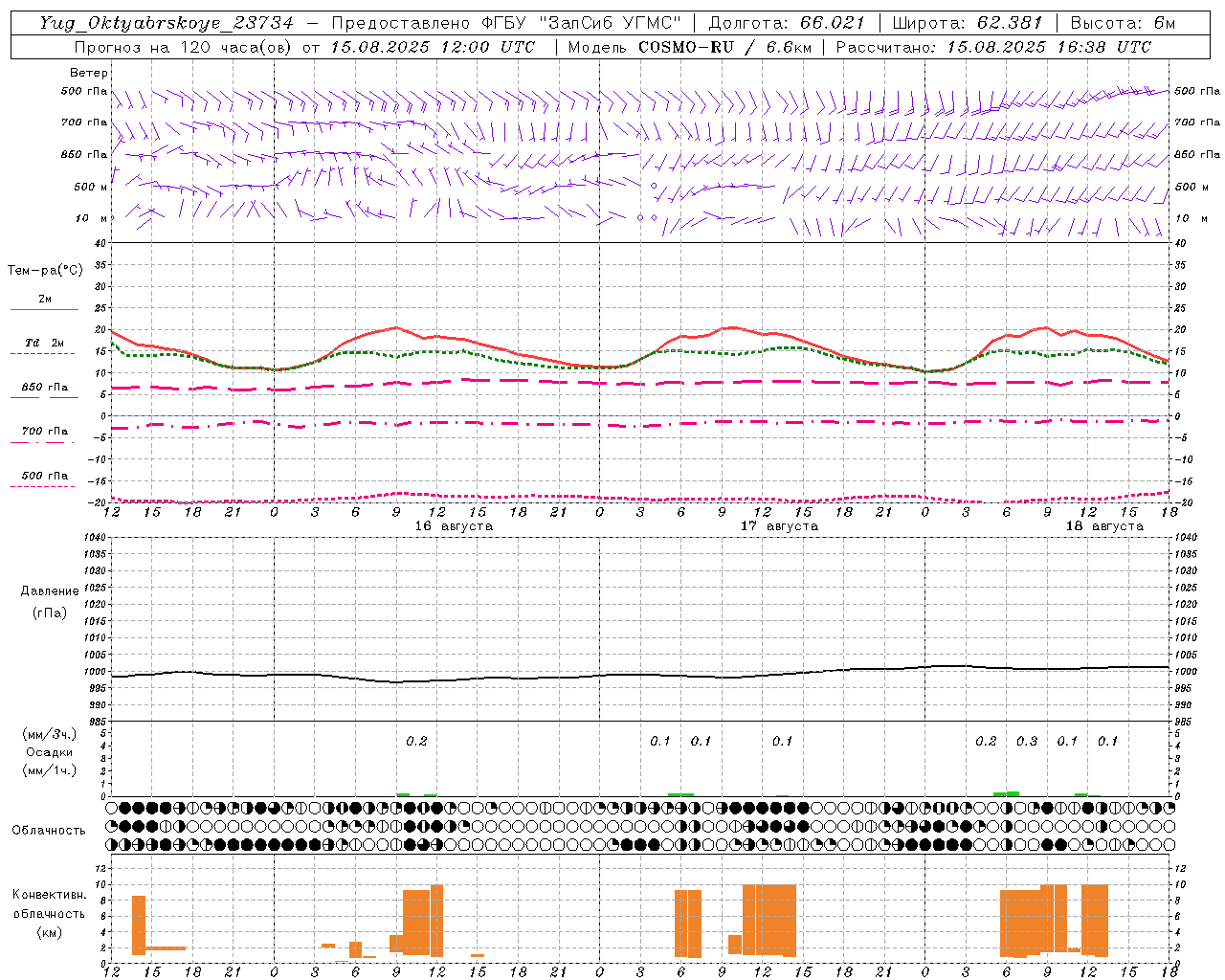1225x980 pixels.
Task: Click the Облачность cloud cover label
Action: click(49, 831)
